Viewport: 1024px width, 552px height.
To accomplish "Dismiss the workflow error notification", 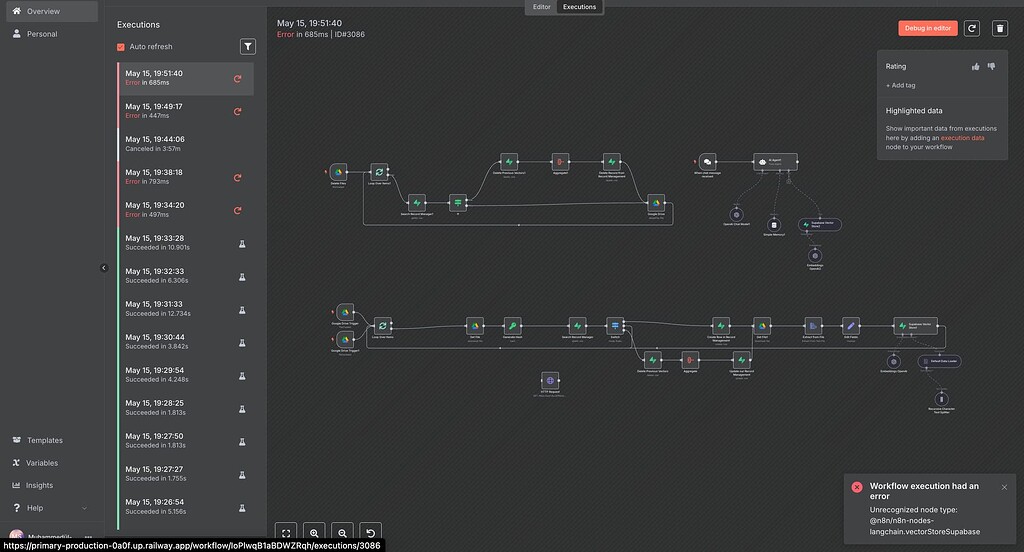I will (x=1004, y=487).
